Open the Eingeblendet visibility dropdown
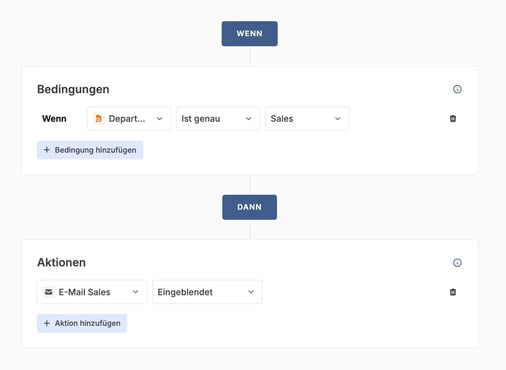Image resolution: width=506 pixels, height=370 pixels. pos(207,292)
